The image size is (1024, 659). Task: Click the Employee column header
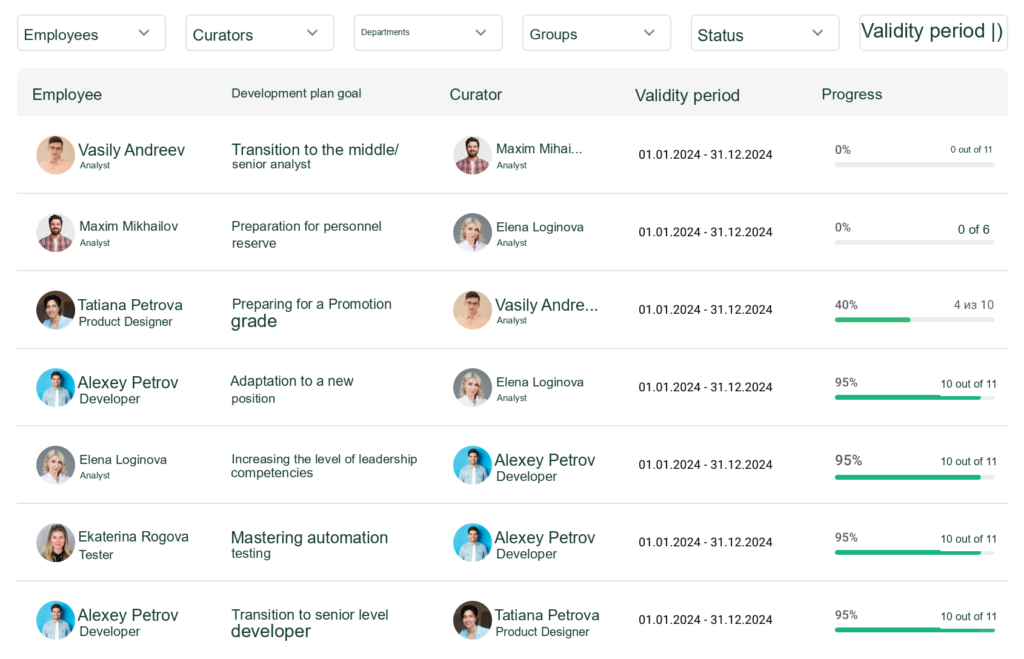click(x=67, y=95)
